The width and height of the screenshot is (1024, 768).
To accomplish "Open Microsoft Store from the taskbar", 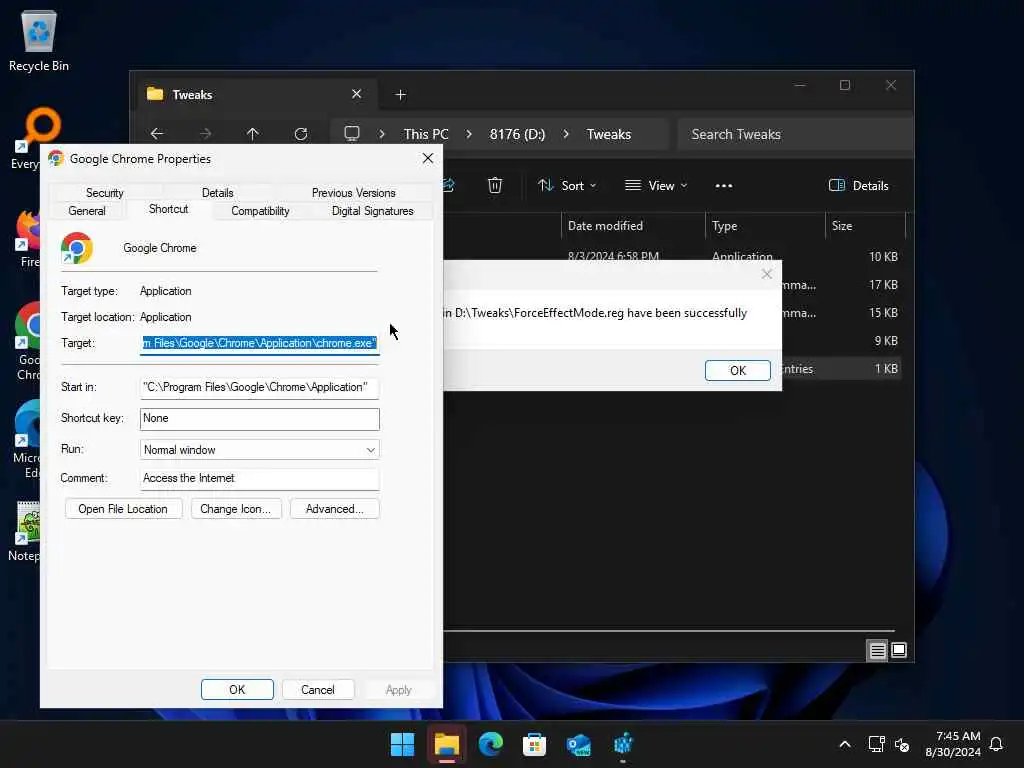I will [x=534, y=744].
